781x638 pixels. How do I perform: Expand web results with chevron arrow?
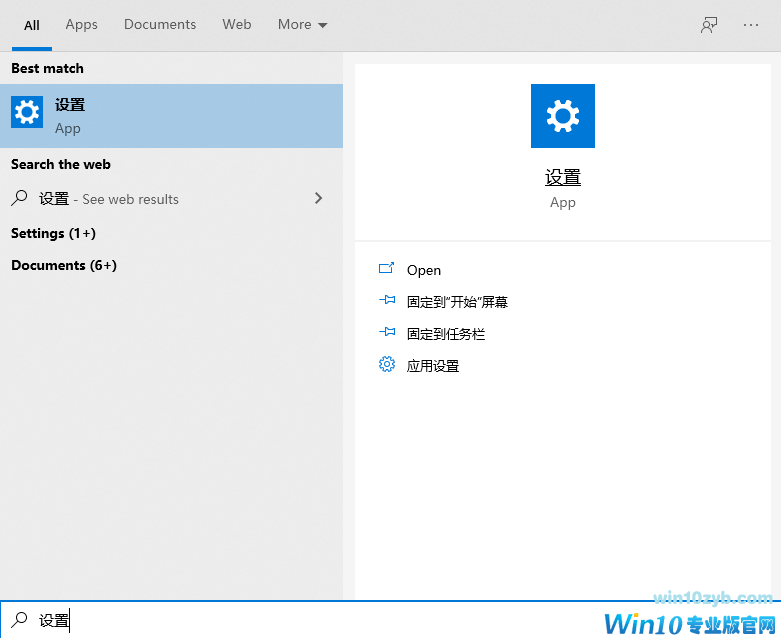(x=319, y=198)
